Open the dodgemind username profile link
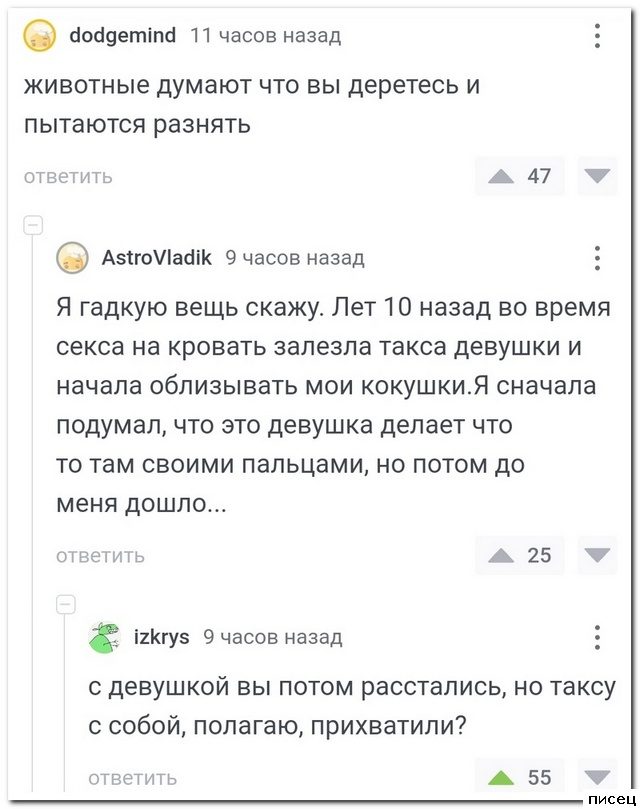The height and width of the screenshot is (809, 640). coord(124,37)
